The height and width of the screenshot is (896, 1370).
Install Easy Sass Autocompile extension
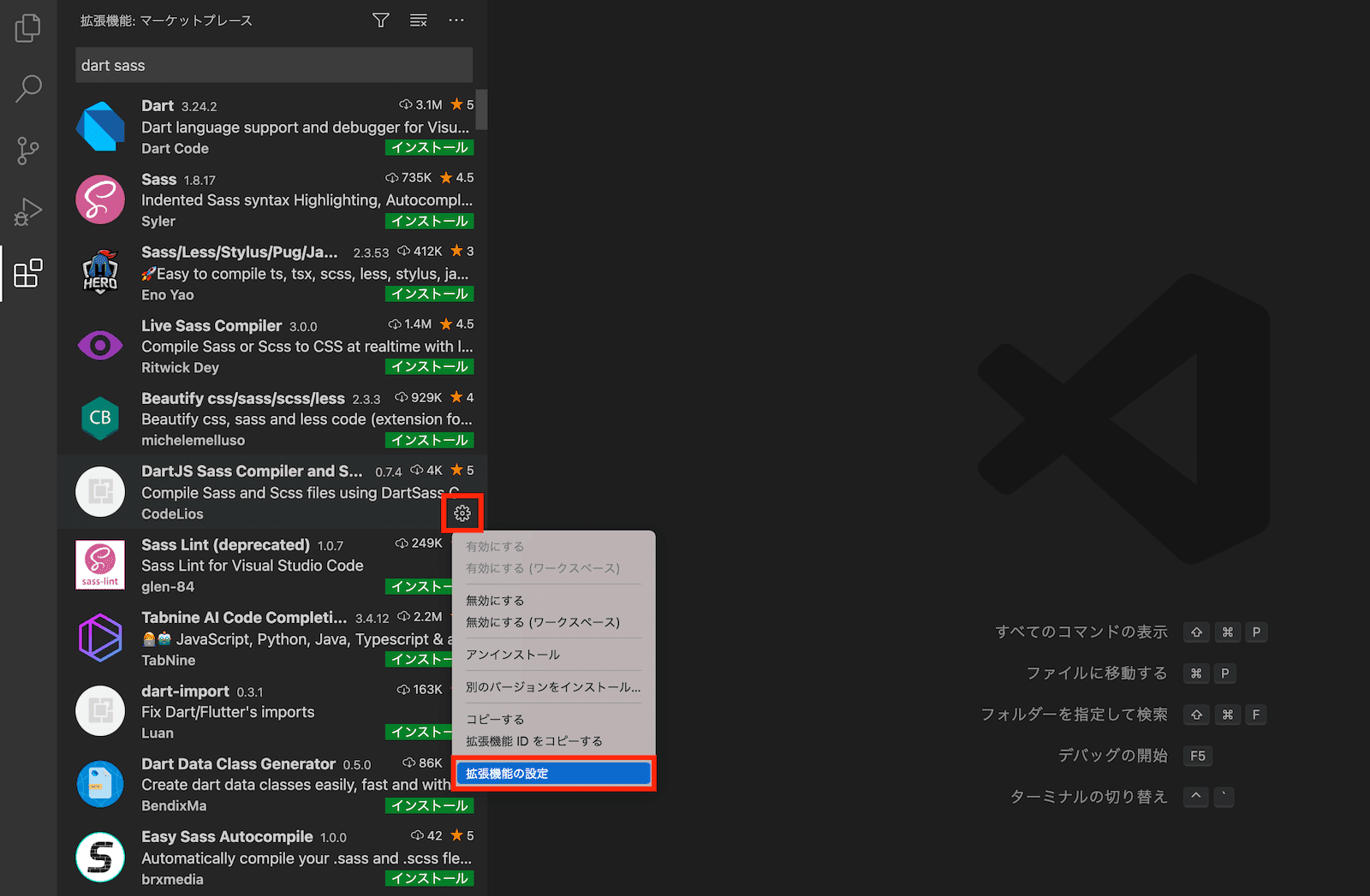coord(430,878)
